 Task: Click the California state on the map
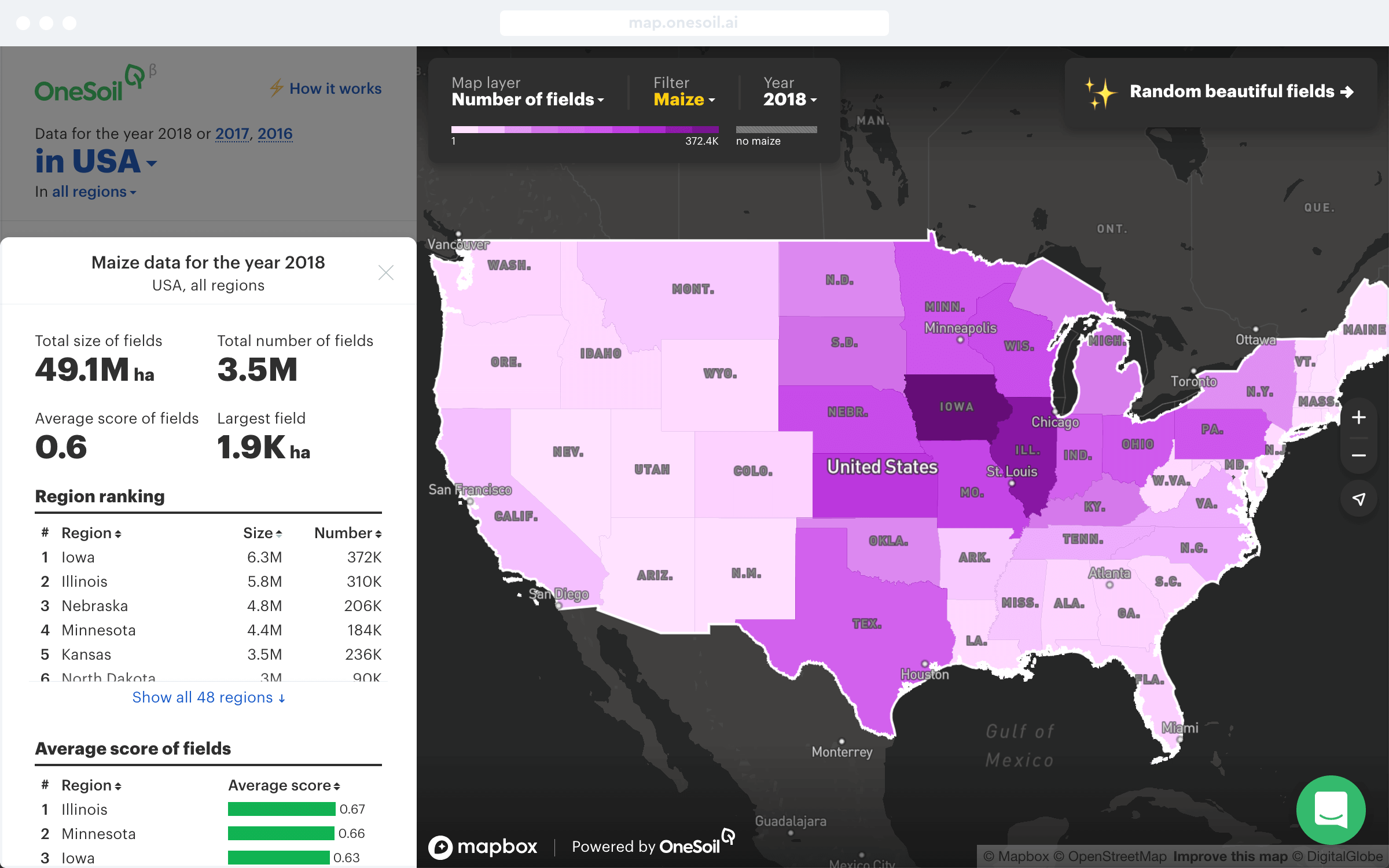tap(515, 515)
